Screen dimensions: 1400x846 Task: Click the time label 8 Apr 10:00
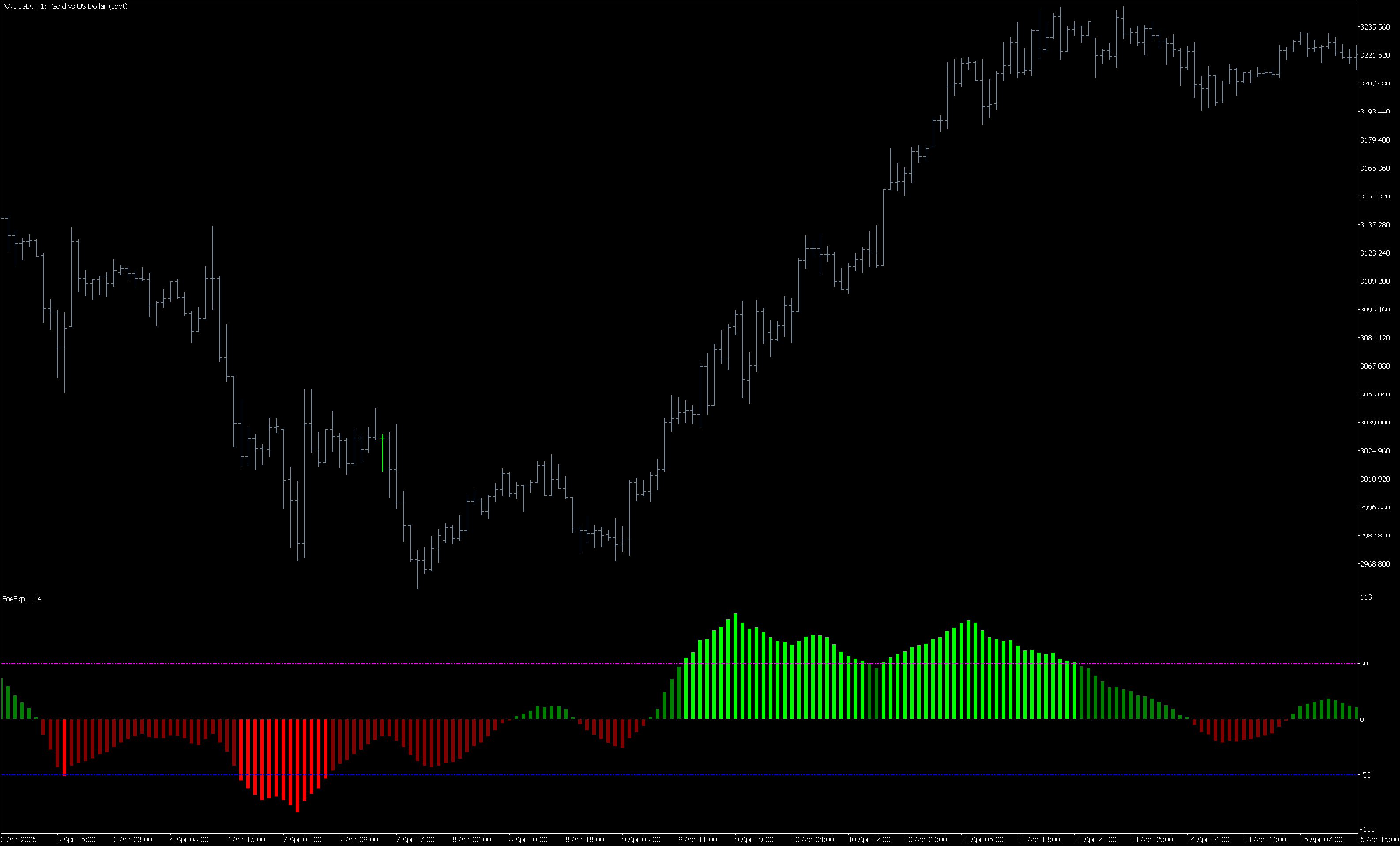coord(528,840)
